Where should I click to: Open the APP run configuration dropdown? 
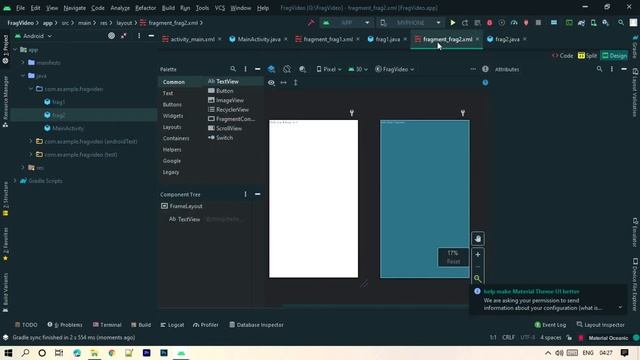click(347, 23)
